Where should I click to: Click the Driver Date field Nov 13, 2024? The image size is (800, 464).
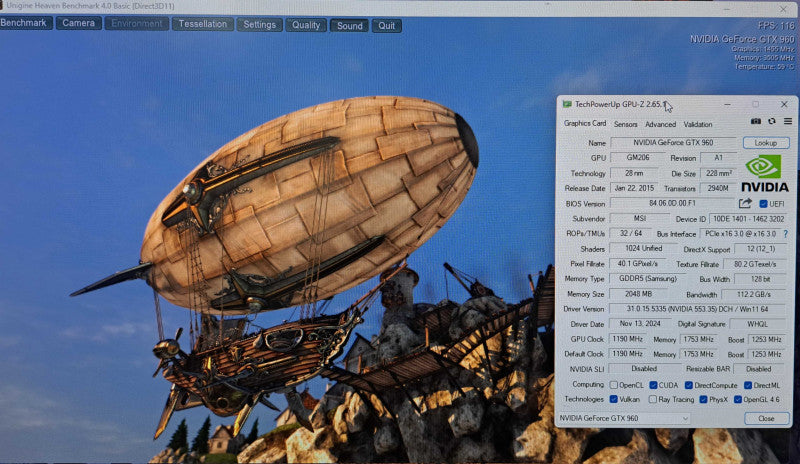point(640,324)
